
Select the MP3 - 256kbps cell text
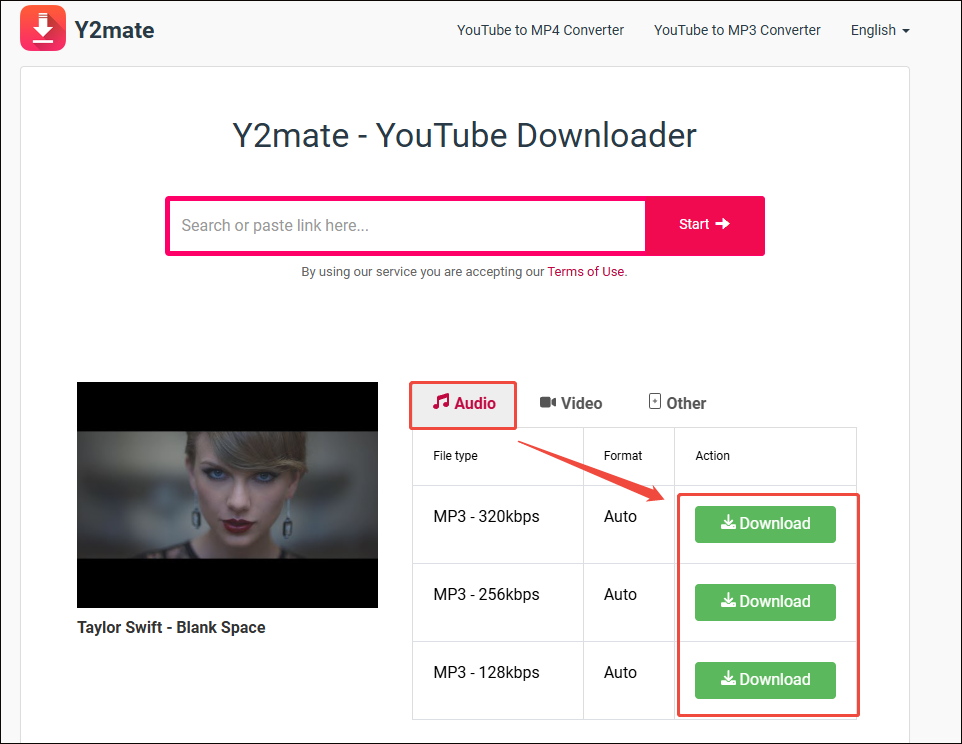coord(486,594)
